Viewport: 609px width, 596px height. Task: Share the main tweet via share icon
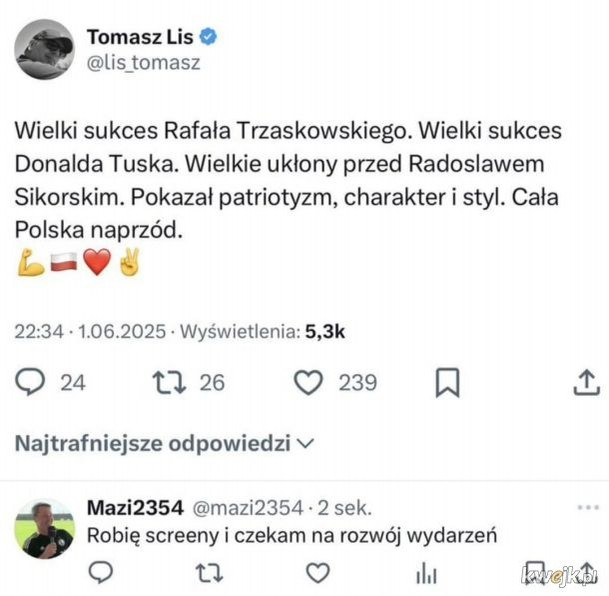(587, 382)
